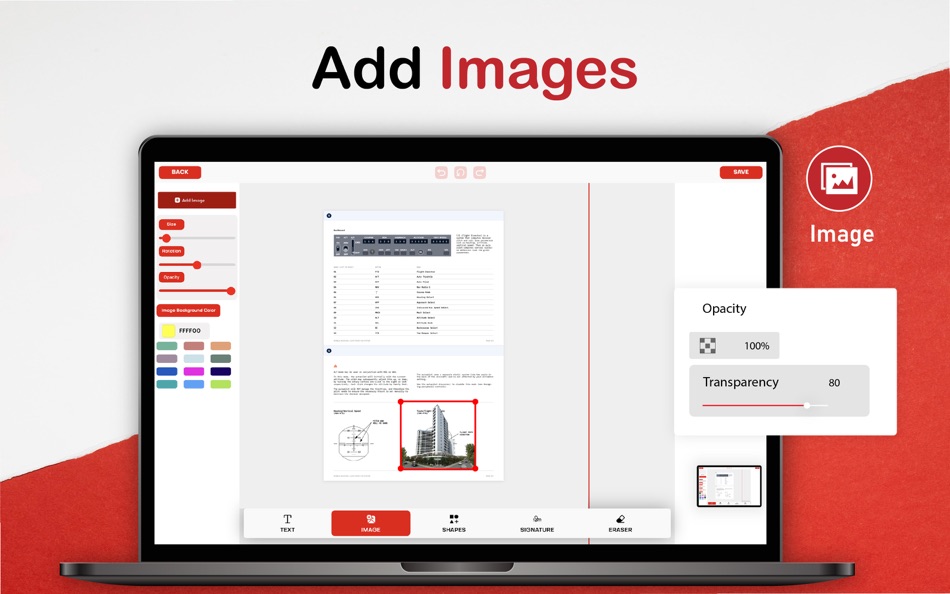This screenshot has width=950, height=594.
Task: Pick the mauve gray color swatch
Action: (167, 359)
